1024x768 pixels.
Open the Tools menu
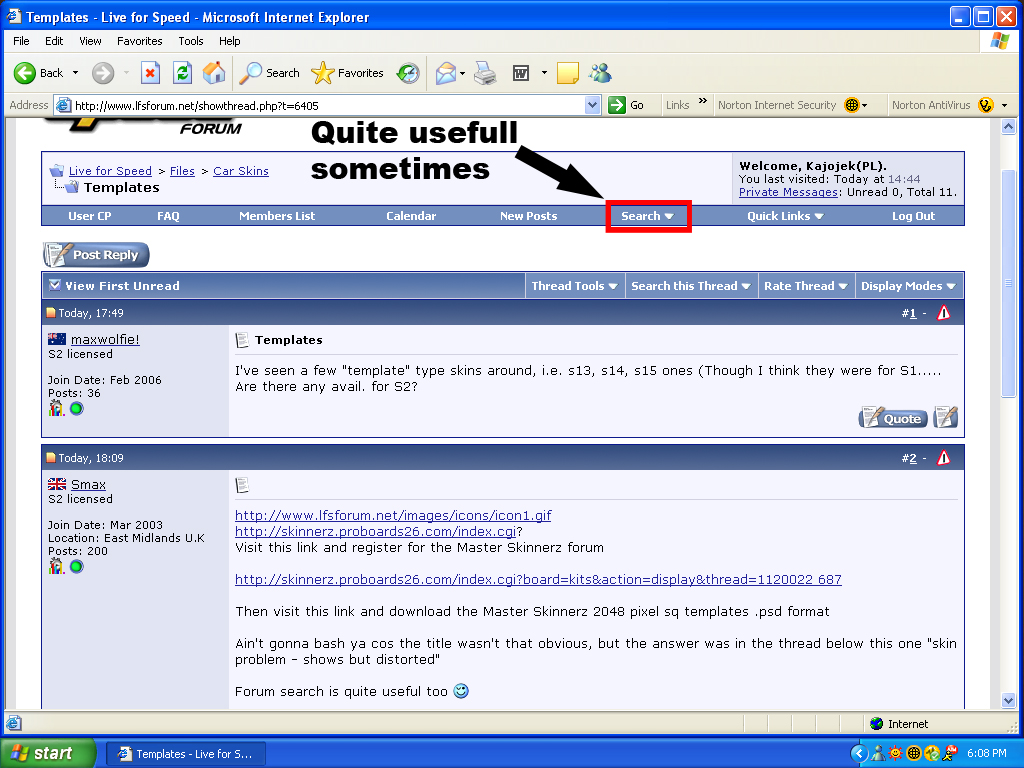(191, 41)
